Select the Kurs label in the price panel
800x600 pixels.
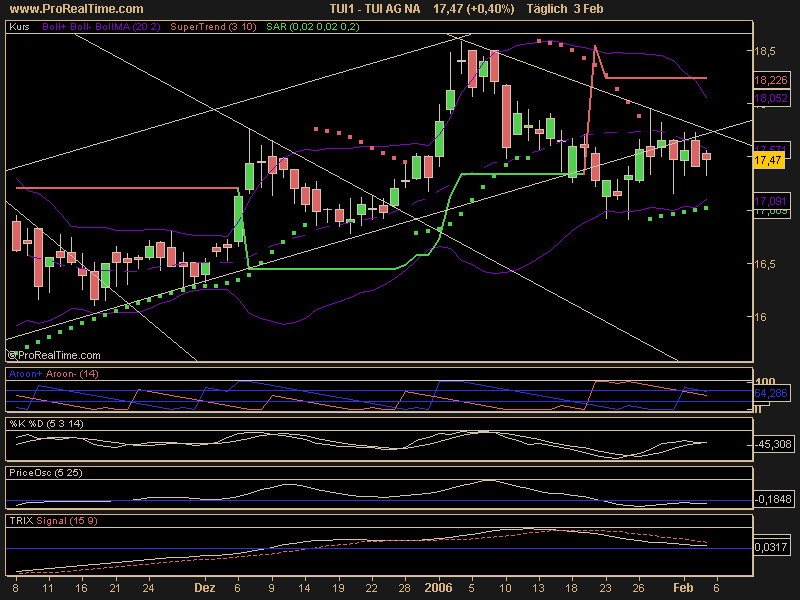[x=19, y=28]
